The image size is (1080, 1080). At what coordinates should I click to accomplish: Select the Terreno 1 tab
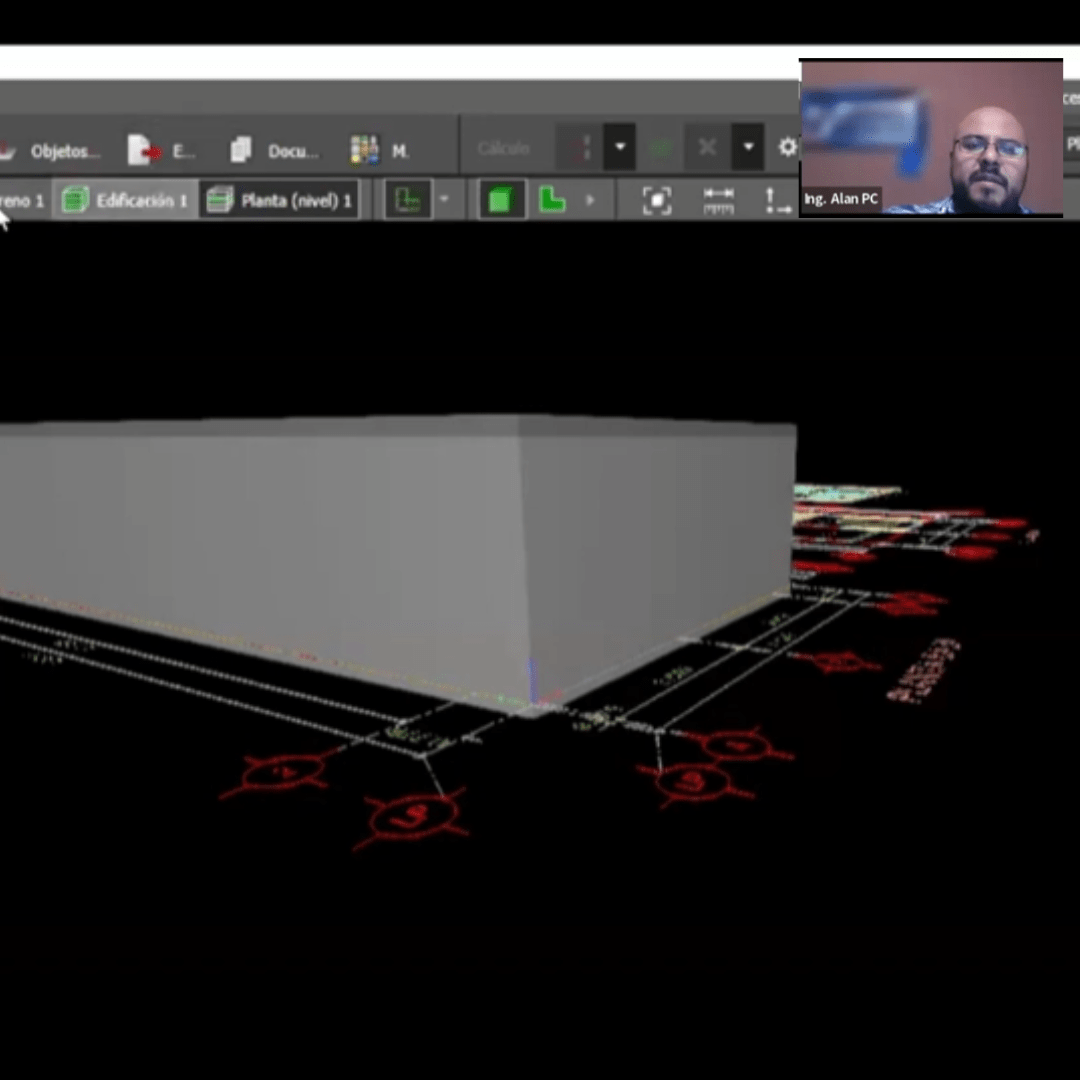(20, 200)
